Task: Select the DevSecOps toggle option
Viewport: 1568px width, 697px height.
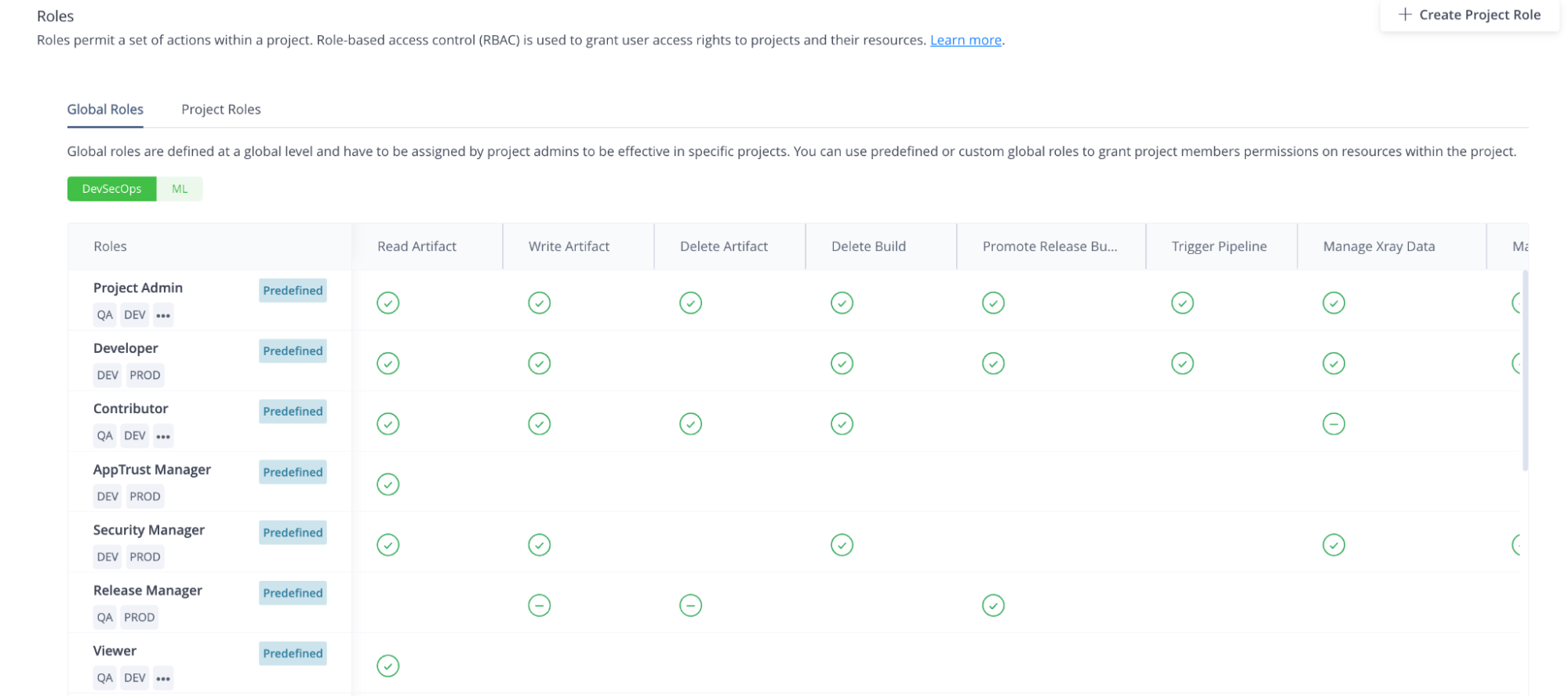Action: pos(112,189)
